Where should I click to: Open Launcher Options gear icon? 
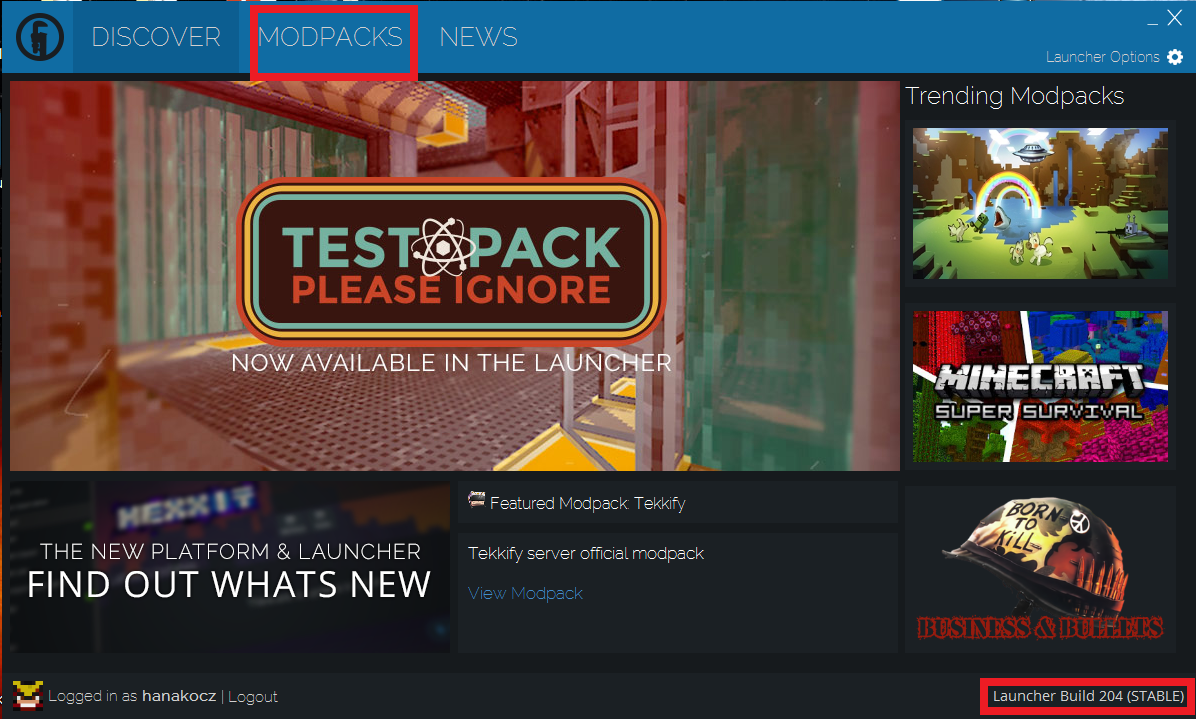[1175, 57]
